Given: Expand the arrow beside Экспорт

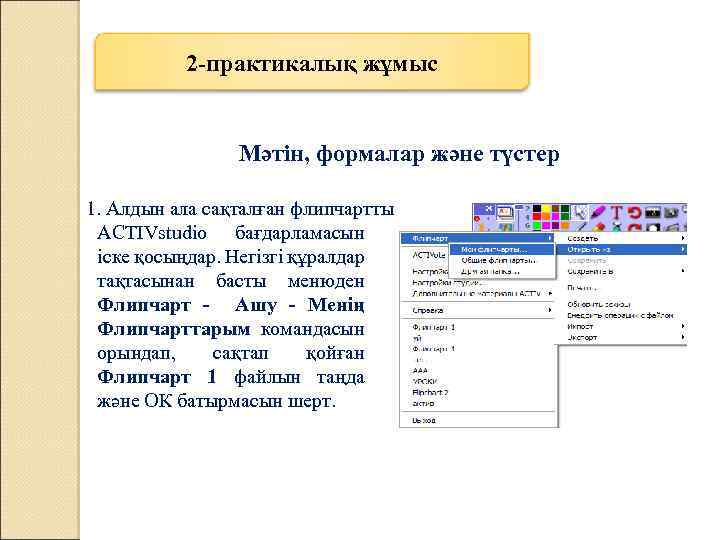Looking at the screenshot, I should [x=683, y=337].
